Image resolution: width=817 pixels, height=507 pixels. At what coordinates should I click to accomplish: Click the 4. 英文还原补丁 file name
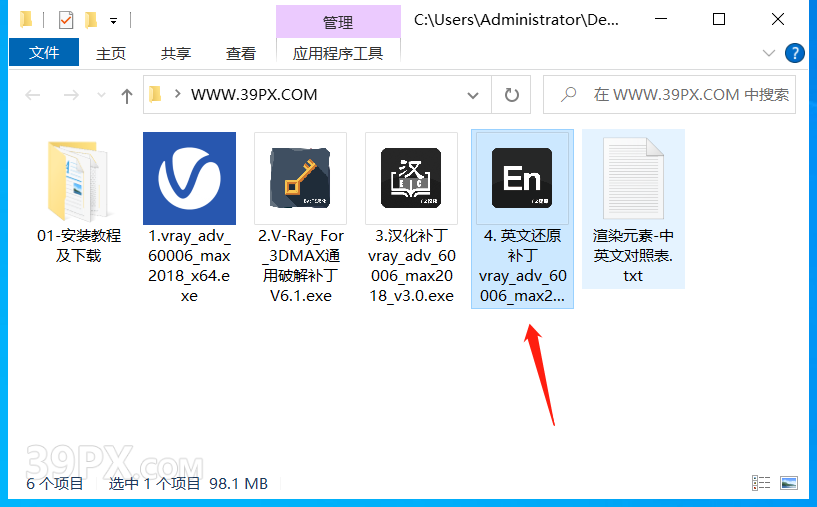pyautogui.click(x=523, y=266)
